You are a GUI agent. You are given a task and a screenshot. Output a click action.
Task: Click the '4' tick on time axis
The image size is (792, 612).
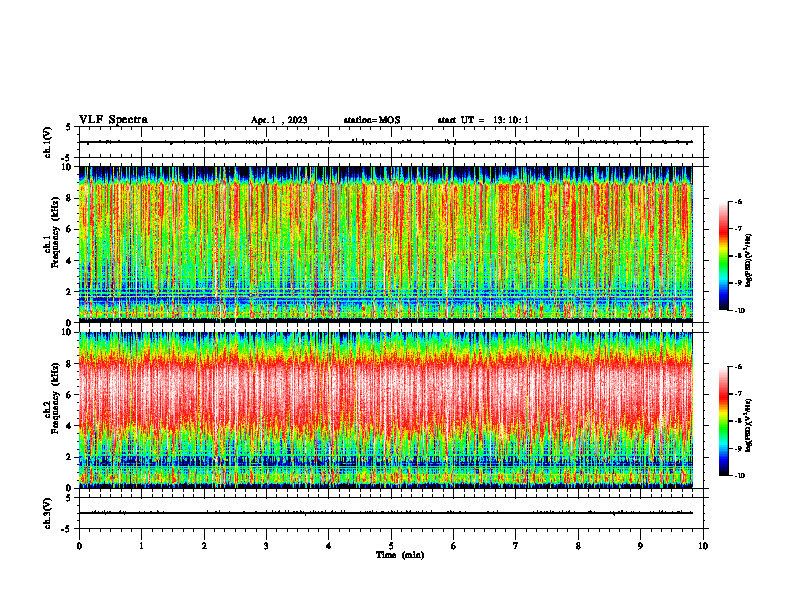pos(329,546)
